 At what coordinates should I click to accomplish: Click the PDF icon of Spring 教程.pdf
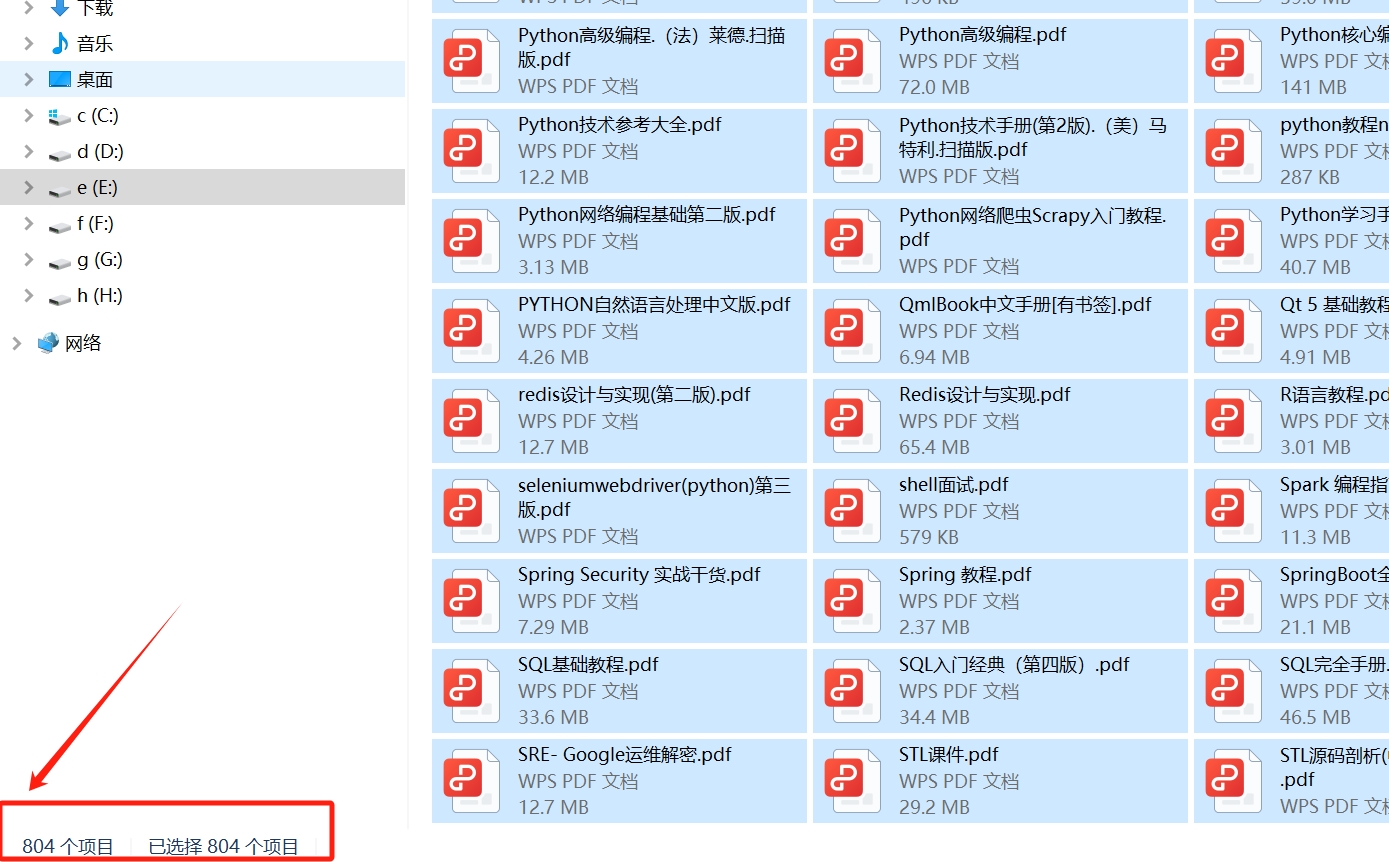tap(852, 601)
